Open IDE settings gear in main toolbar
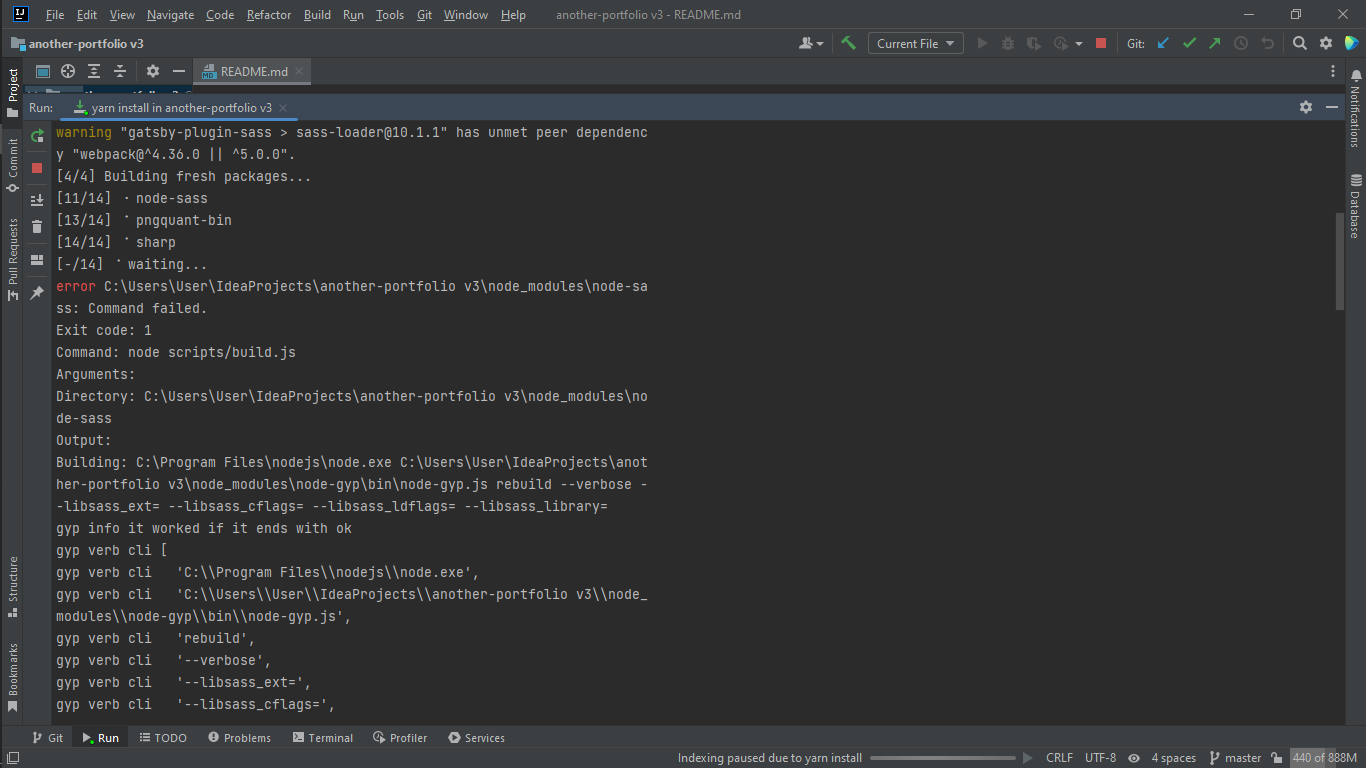The image size is (1366, 768). pos(1326,43)
